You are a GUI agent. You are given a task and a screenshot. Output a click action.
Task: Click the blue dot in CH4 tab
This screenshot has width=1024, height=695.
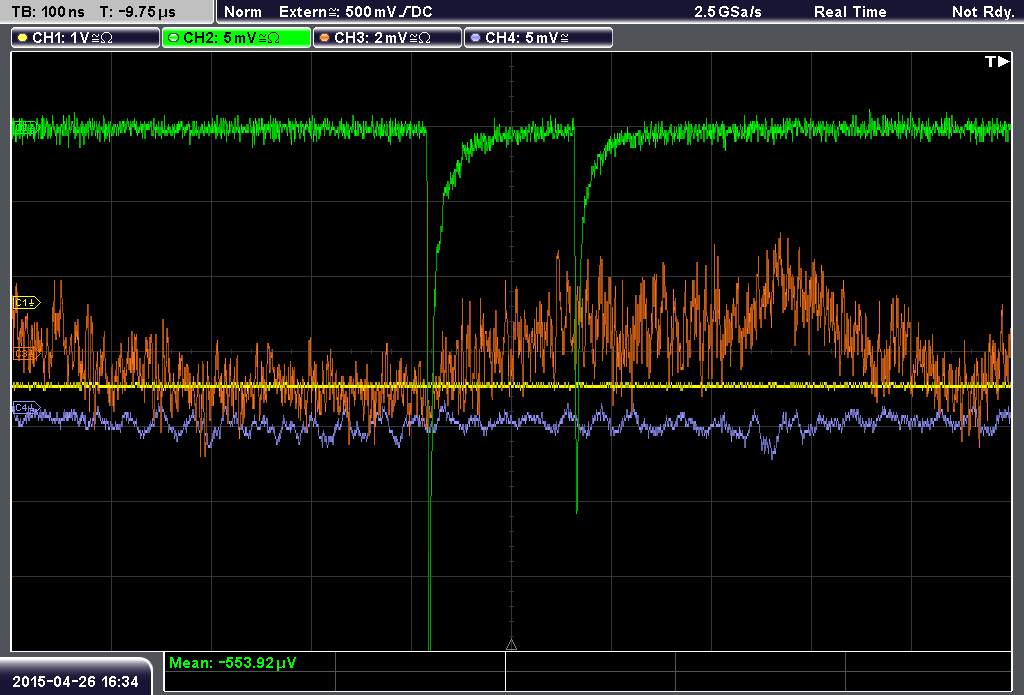[x=475, y=38]
